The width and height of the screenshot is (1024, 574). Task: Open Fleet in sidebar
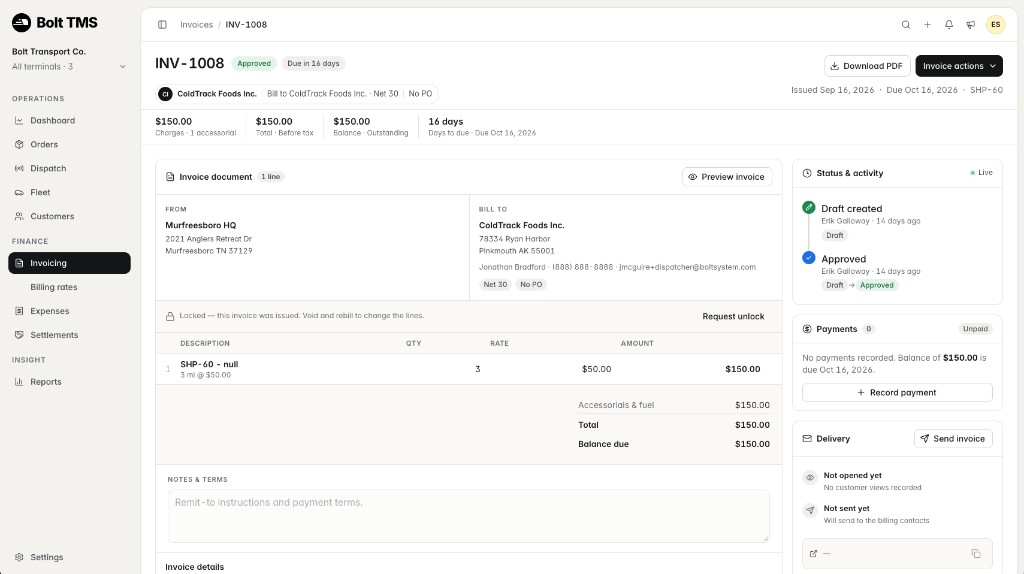click(x=69, y=193)
